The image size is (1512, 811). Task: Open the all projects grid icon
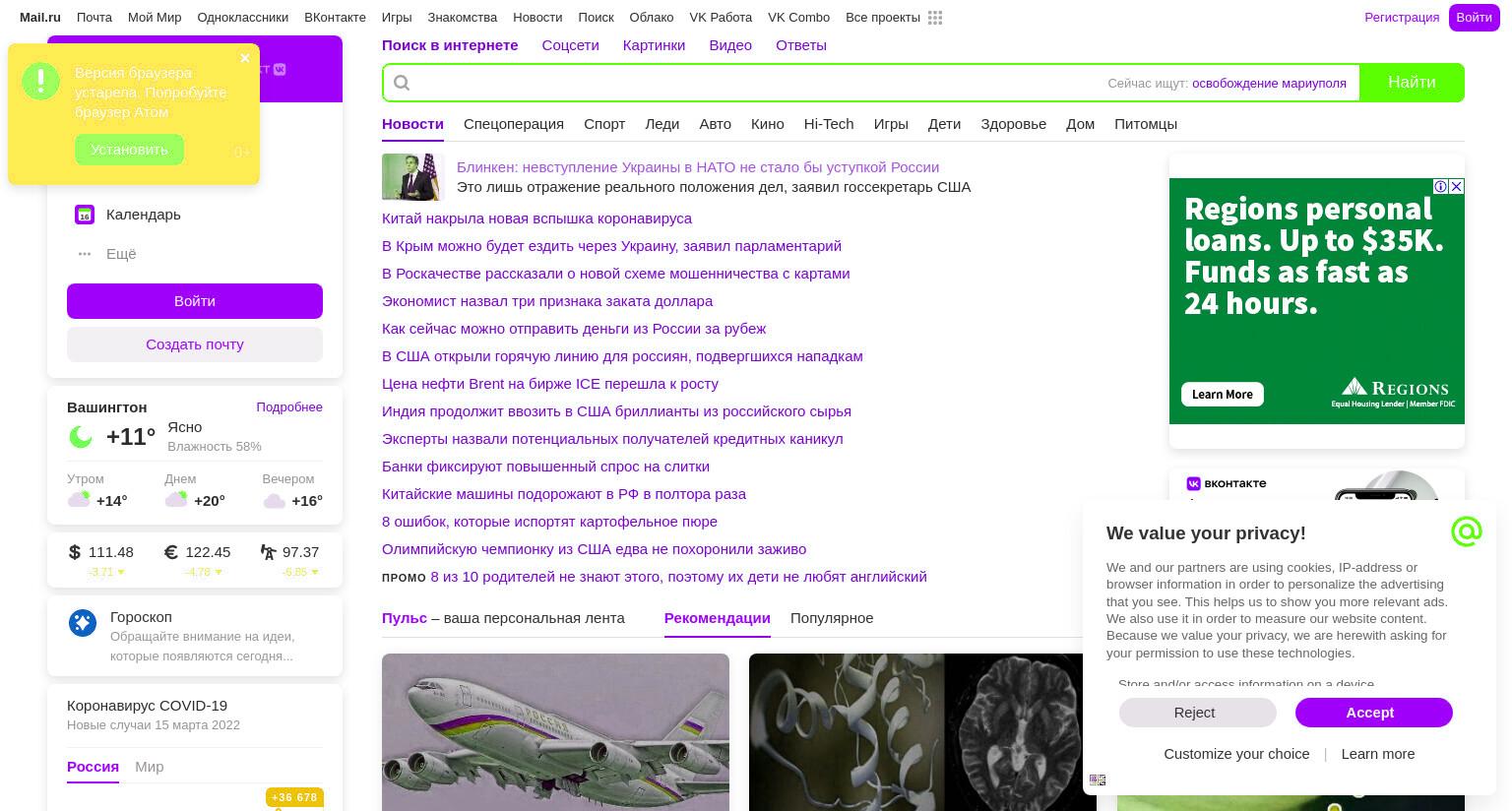(935, 18)
